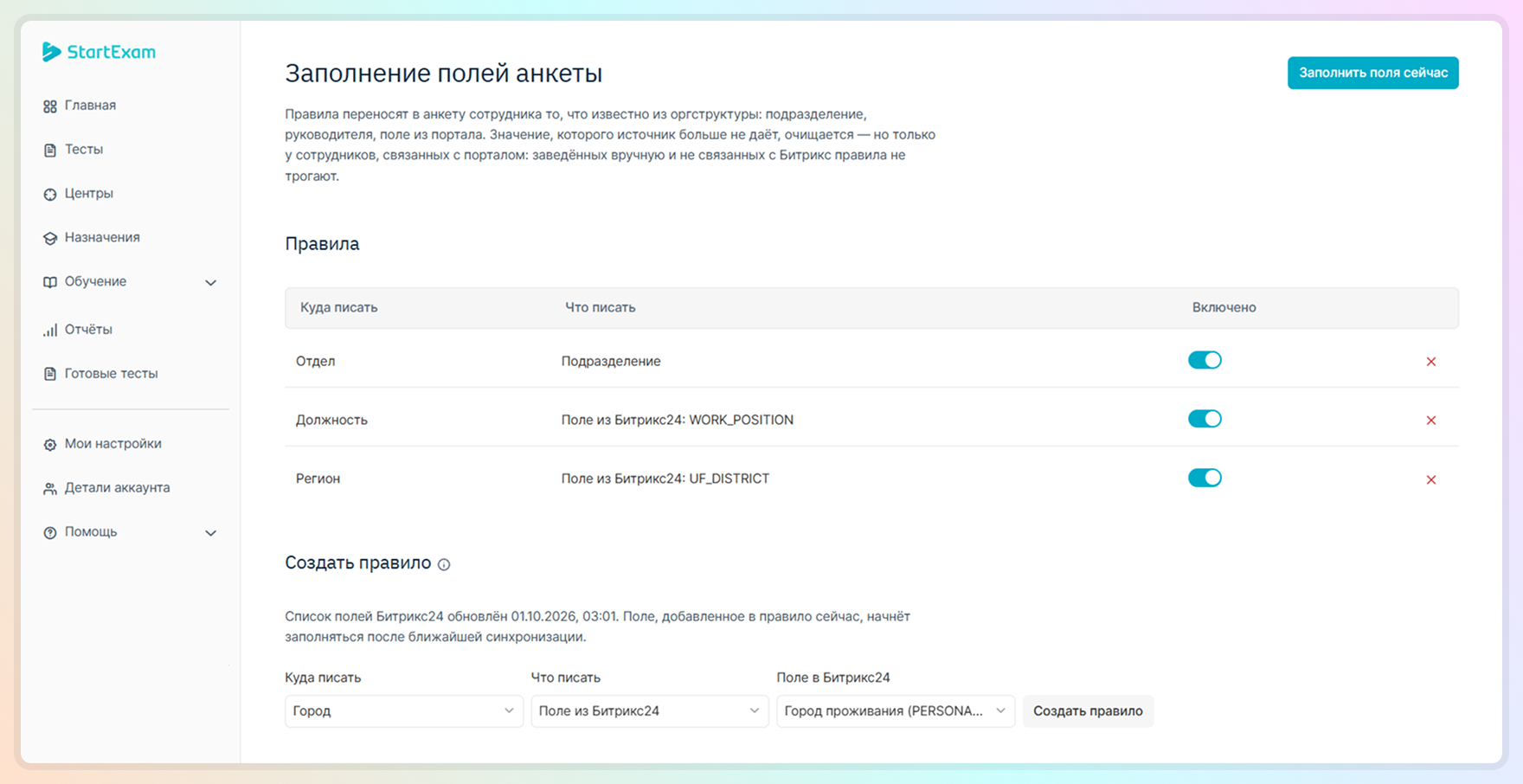The image size is (1523, 784).
Task: Delete the Регион rule with red cross
Action: pos(1431,479)
